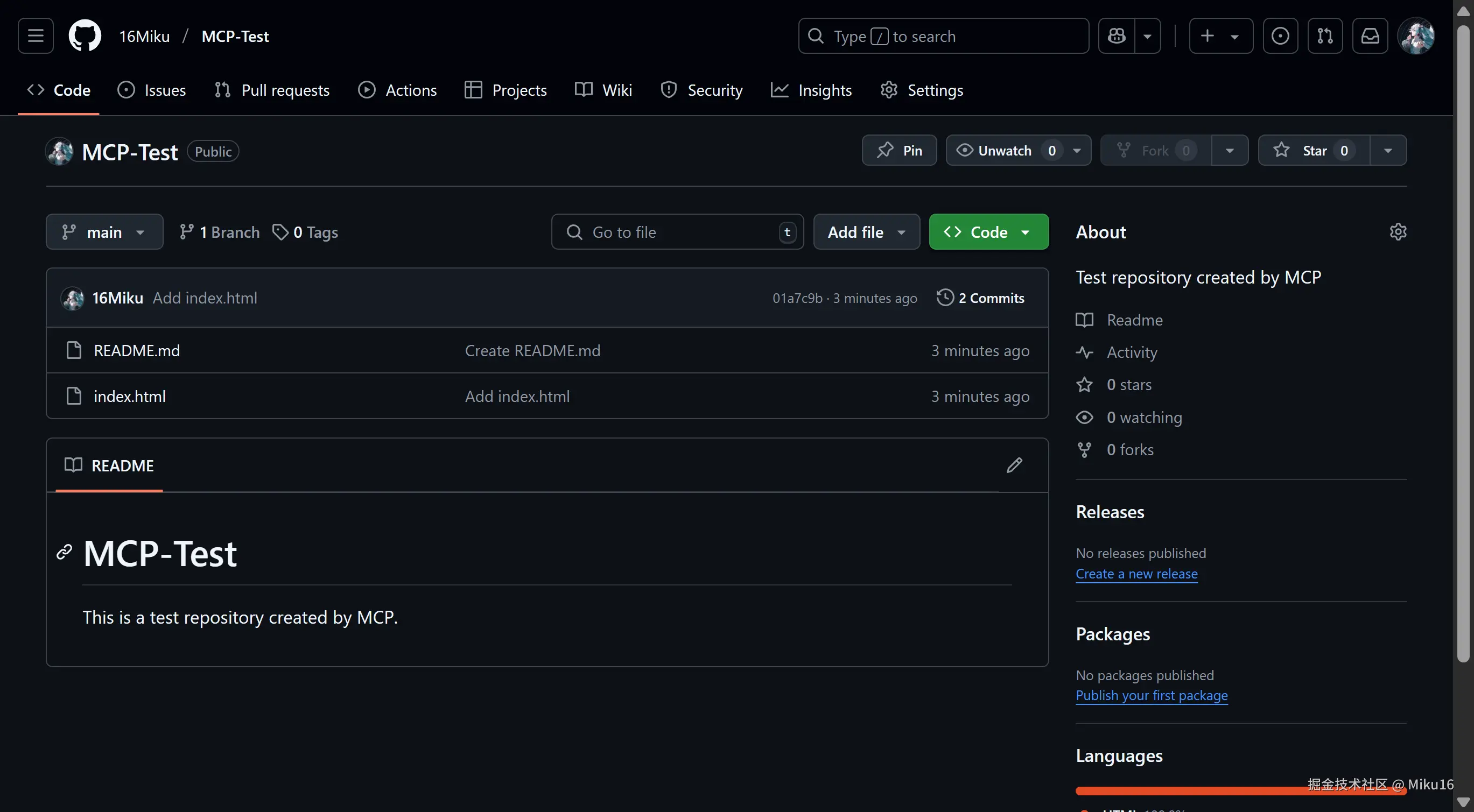Expand Copilot dropdown arrow in header
The image size is (1474, 812).
1147,36
